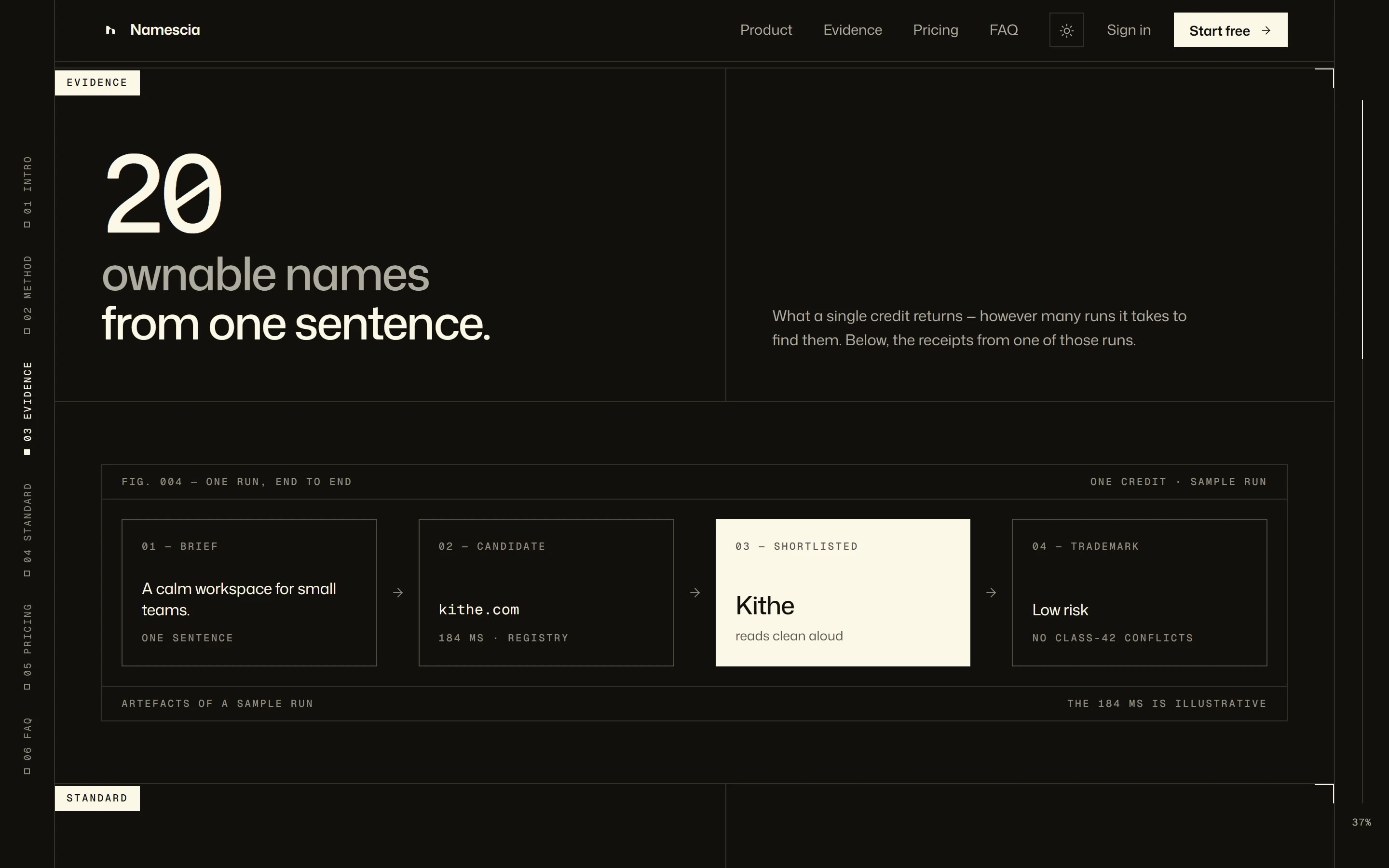Click the arrow between Brief and Candidate cards
Screen dimensions: 1389x868
(x=398, y=593)
